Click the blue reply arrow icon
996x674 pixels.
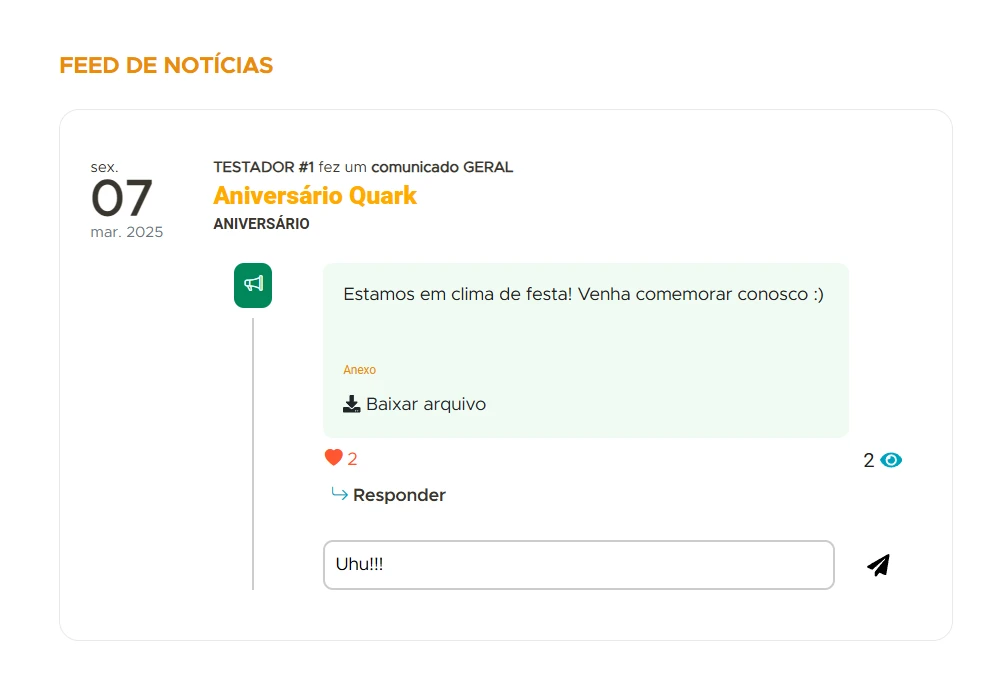click(339, 494)
